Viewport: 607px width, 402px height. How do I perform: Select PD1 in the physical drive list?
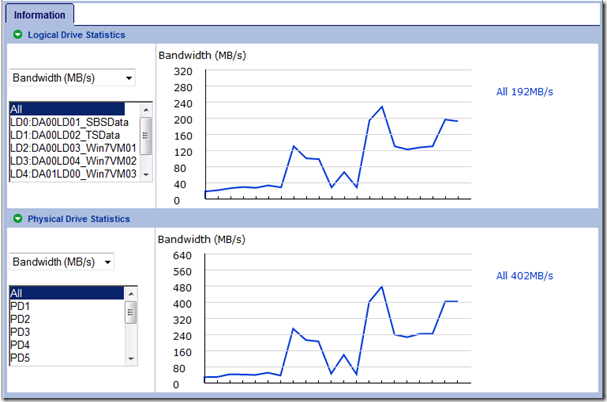[x=67, y=306]
